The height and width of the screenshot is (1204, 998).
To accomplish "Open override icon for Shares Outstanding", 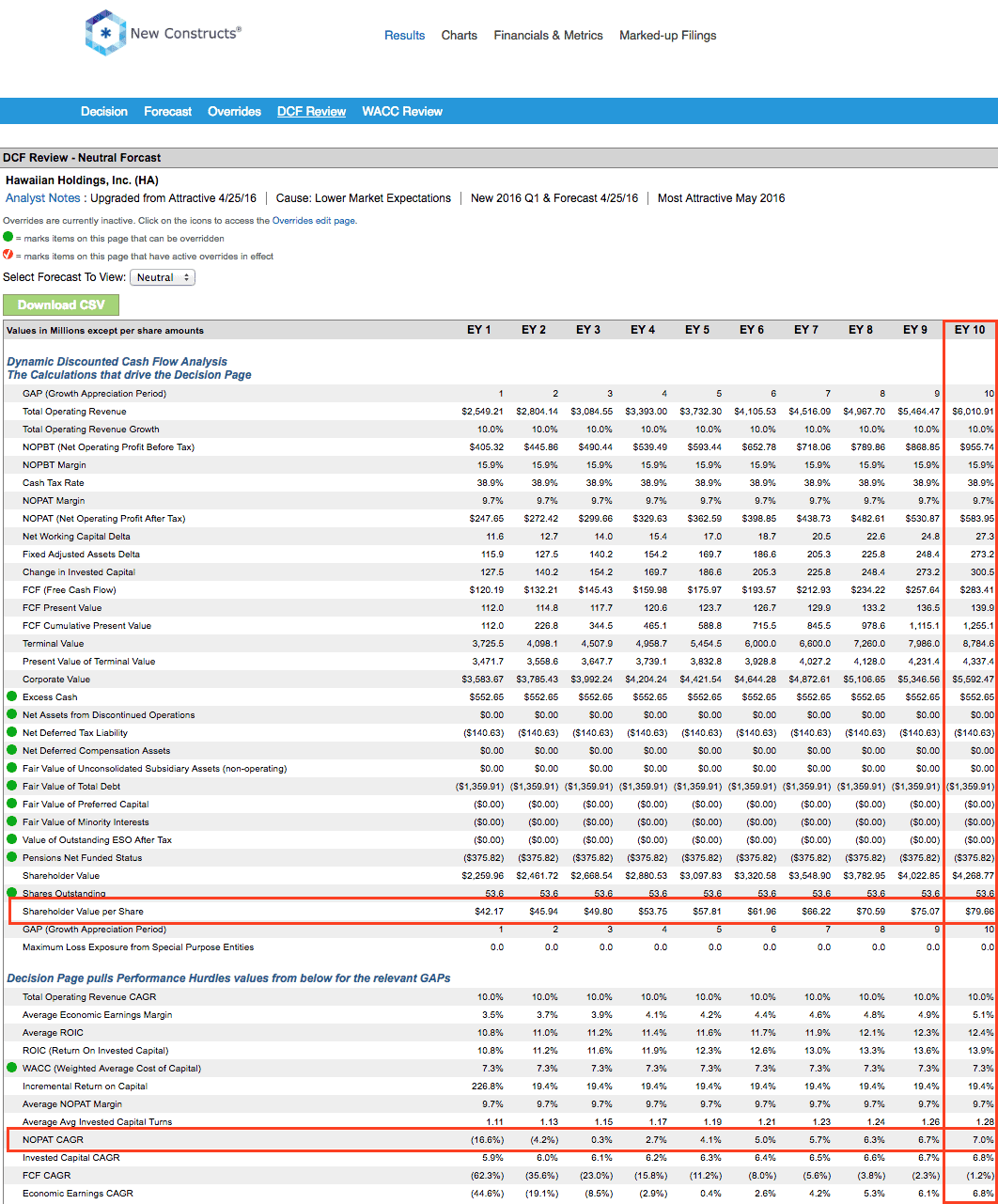I will click(11, 892).
